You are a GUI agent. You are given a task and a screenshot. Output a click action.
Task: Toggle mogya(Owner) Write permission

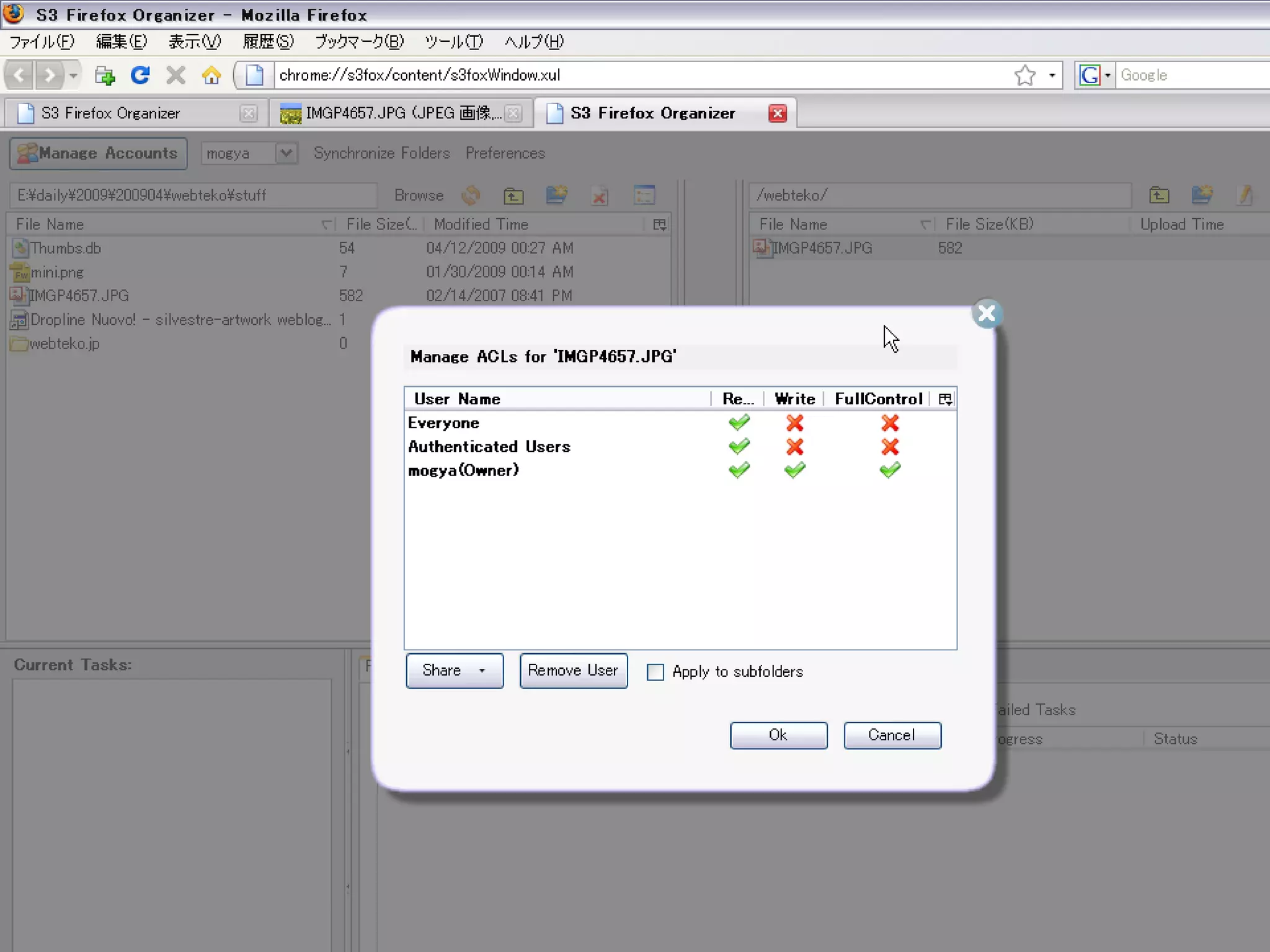(794, 470)
